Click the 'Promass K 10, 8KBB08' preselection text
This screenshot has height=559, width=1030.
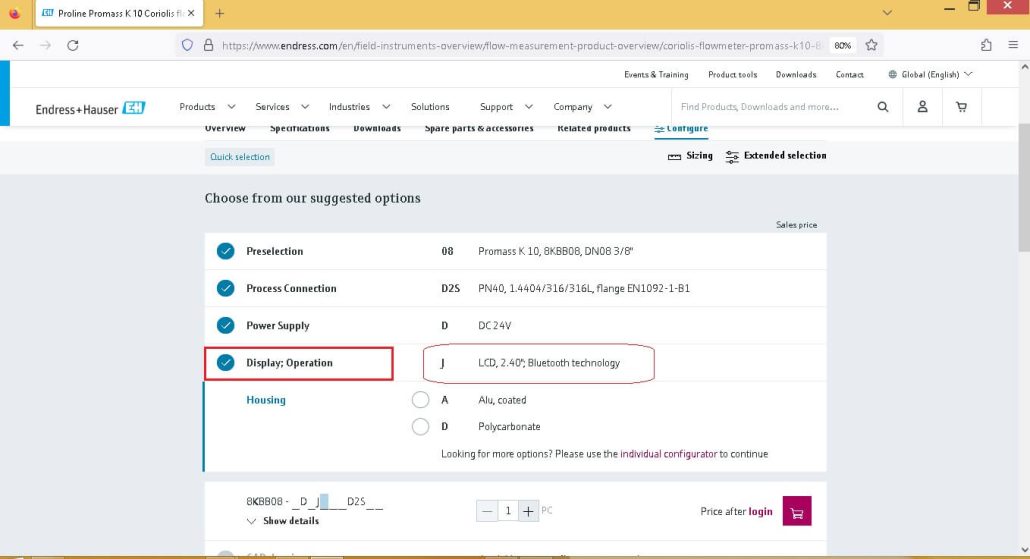(556, 251)
